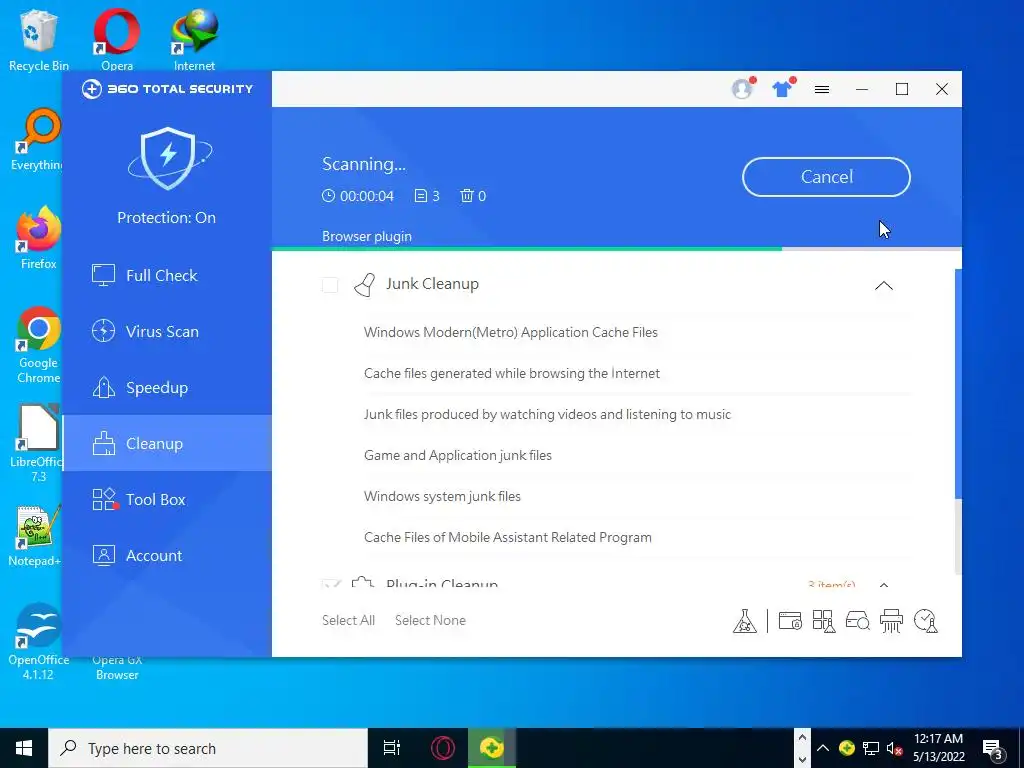Open LibreOffice 7.3 desktop shortcut
1024x768 pixels.
tap(36, 444)
